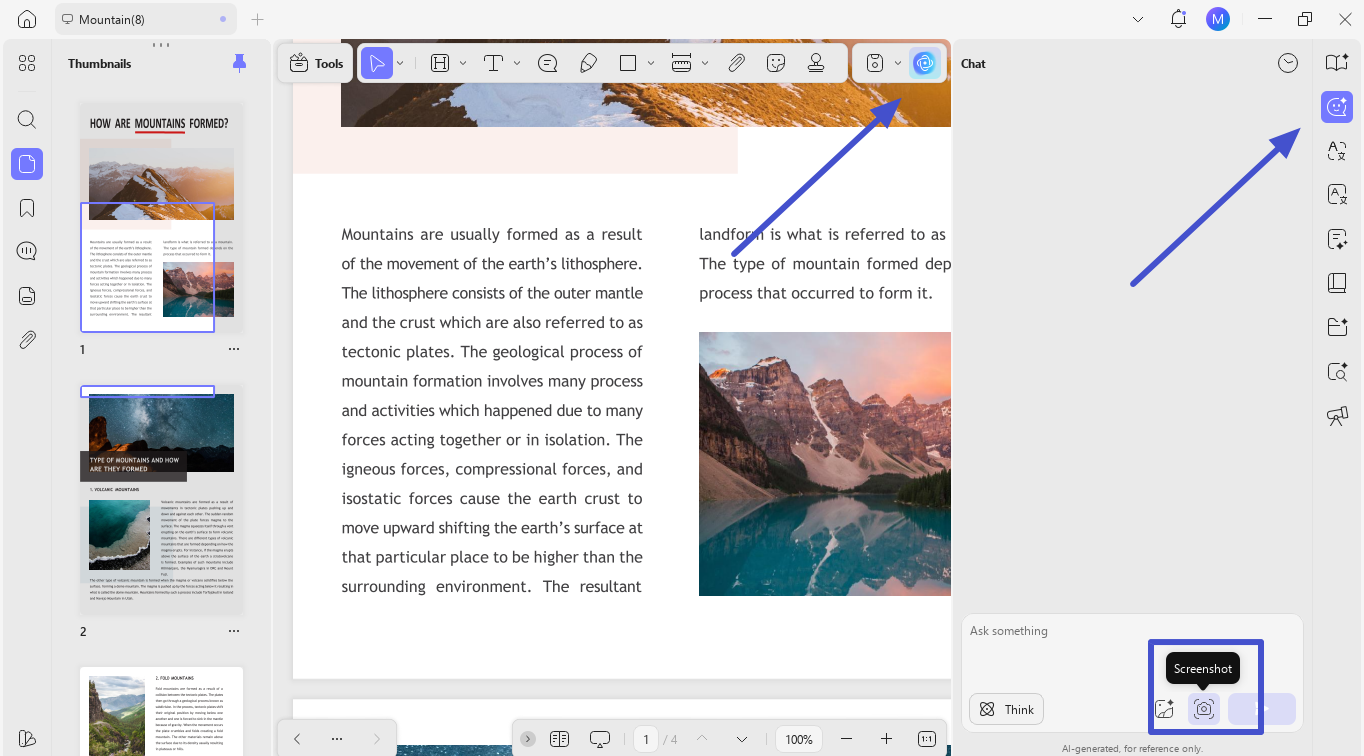This screenshot has width=1364, height=756.
Task: Click the save icon in toolbar
Action: (x=875, y=63)
